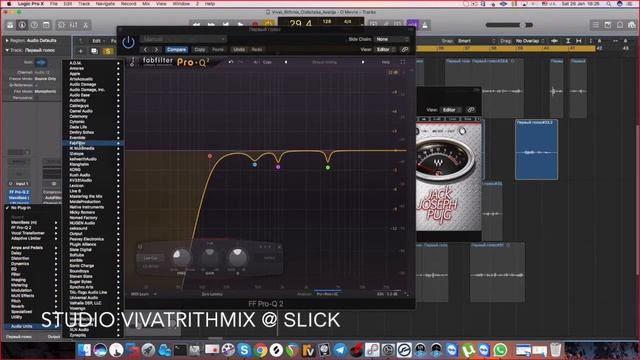
Task: Go to previous plugin preset arrow
Action: coord(146,49)
